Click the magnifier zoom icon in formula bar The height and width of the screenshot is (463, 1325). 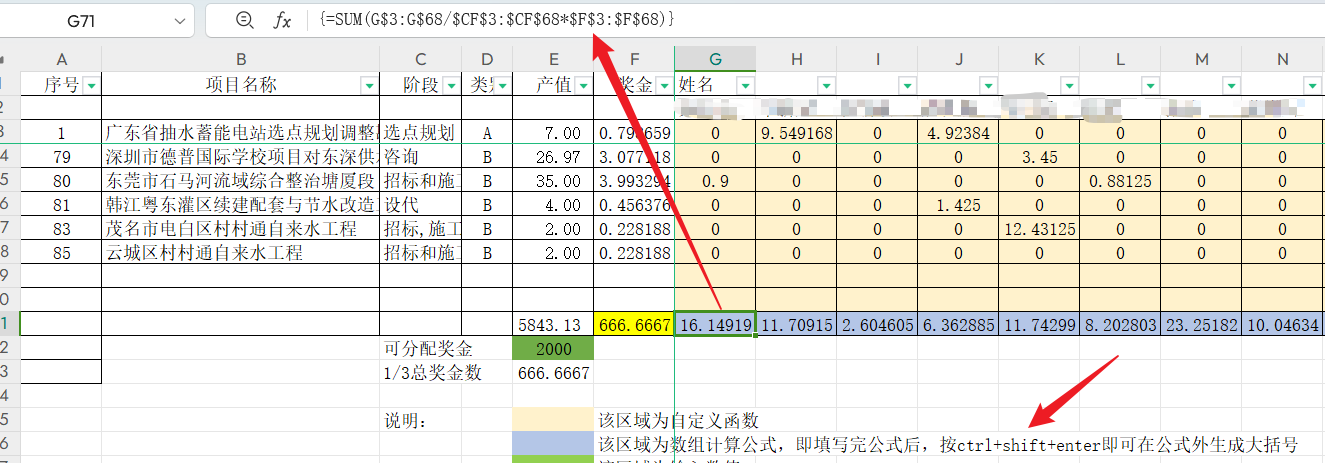pyautogui.click(x=244, y=20)
